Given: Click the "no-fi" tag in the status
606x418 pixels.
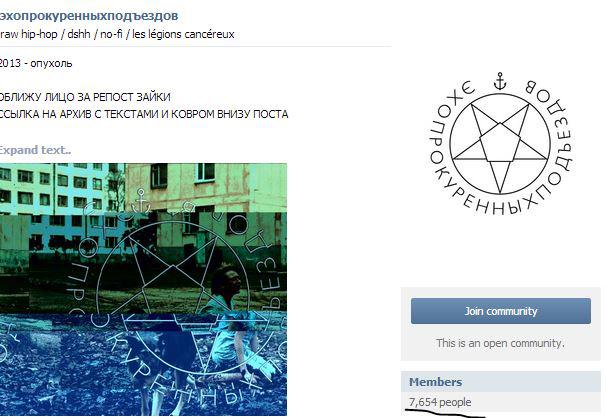Looking at the screenshot, I should click(x=111, y=34).
